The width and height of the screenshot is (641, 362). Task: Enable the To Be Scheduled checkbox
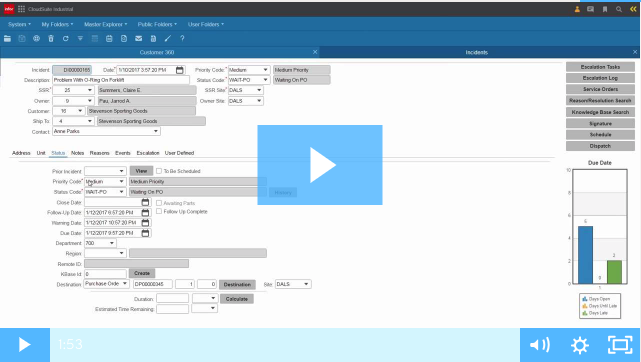(x=159, y=171)
